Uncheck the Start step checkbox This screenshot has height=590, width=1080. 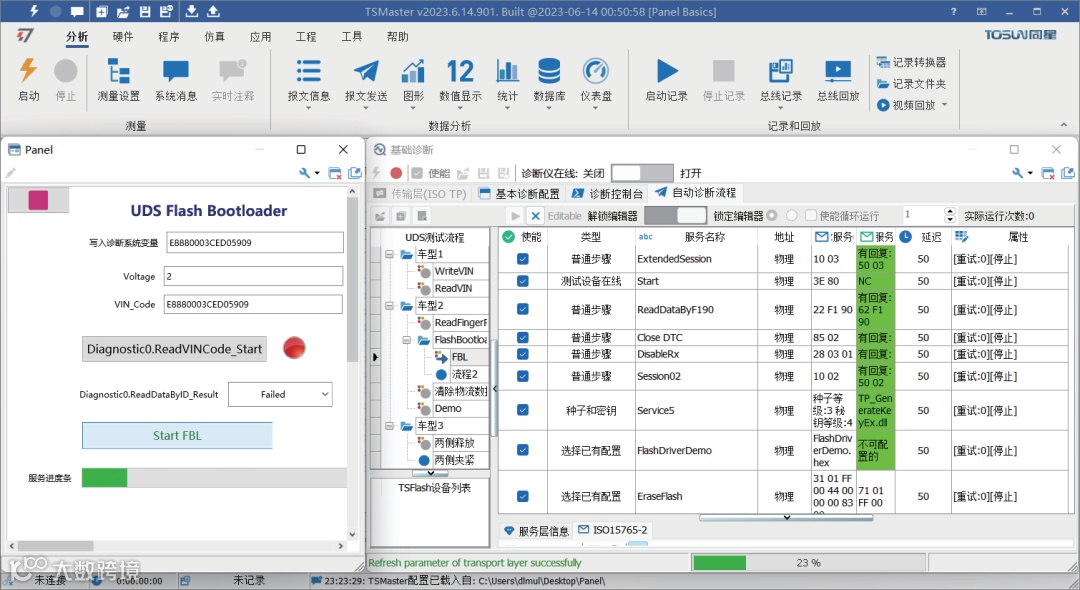[x=523, y=281]
